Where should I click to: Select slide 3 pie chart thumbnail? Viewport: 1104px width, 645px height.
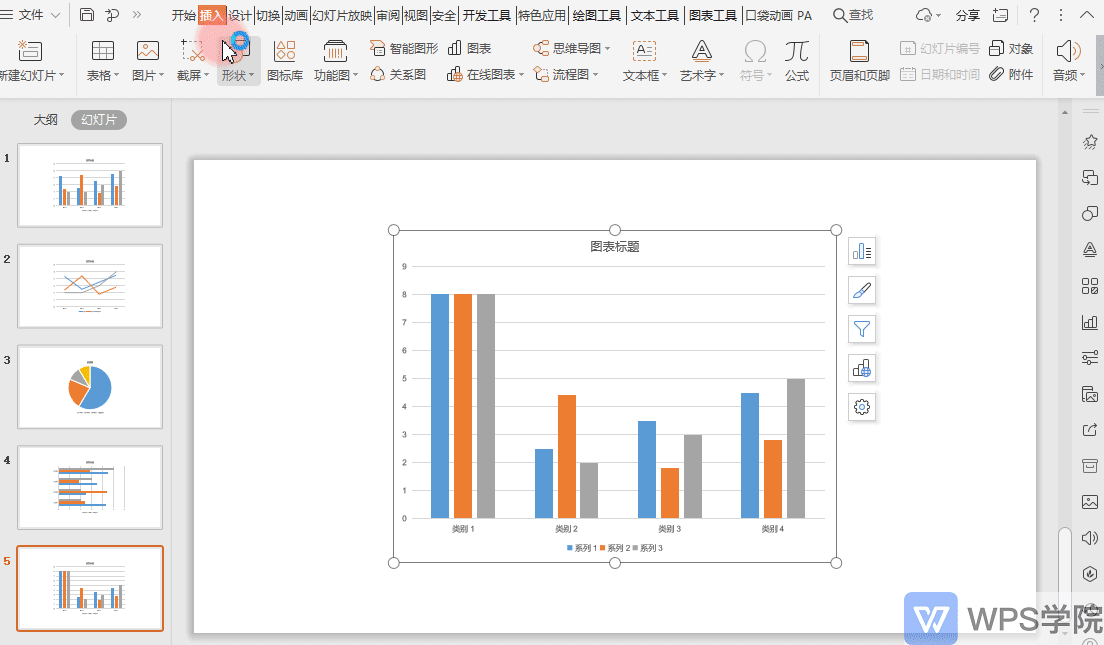[x=90, y=387]
